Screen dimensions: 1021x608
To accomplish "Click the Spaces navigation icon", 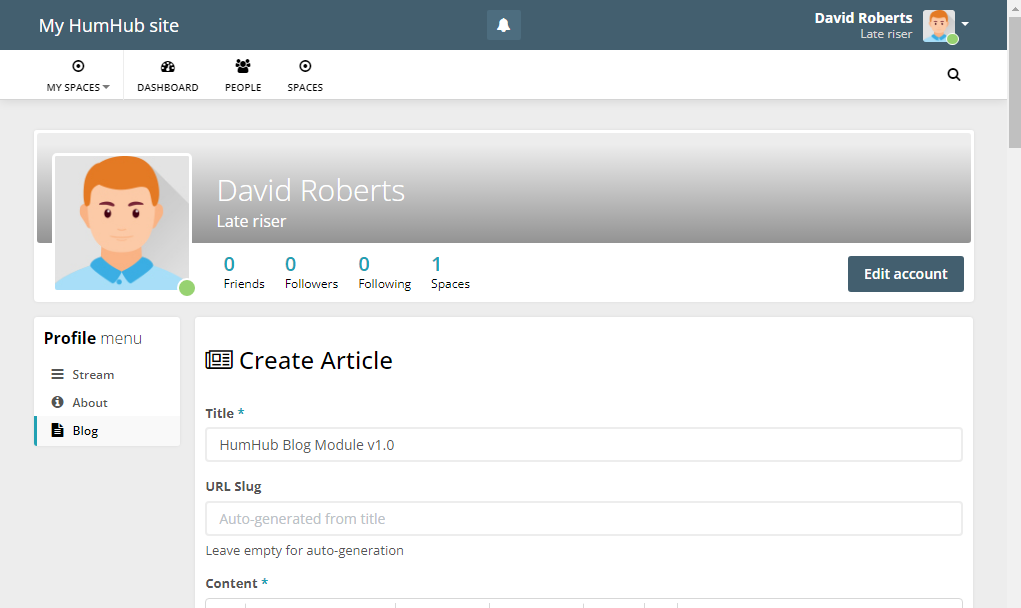I will (304, 67).
